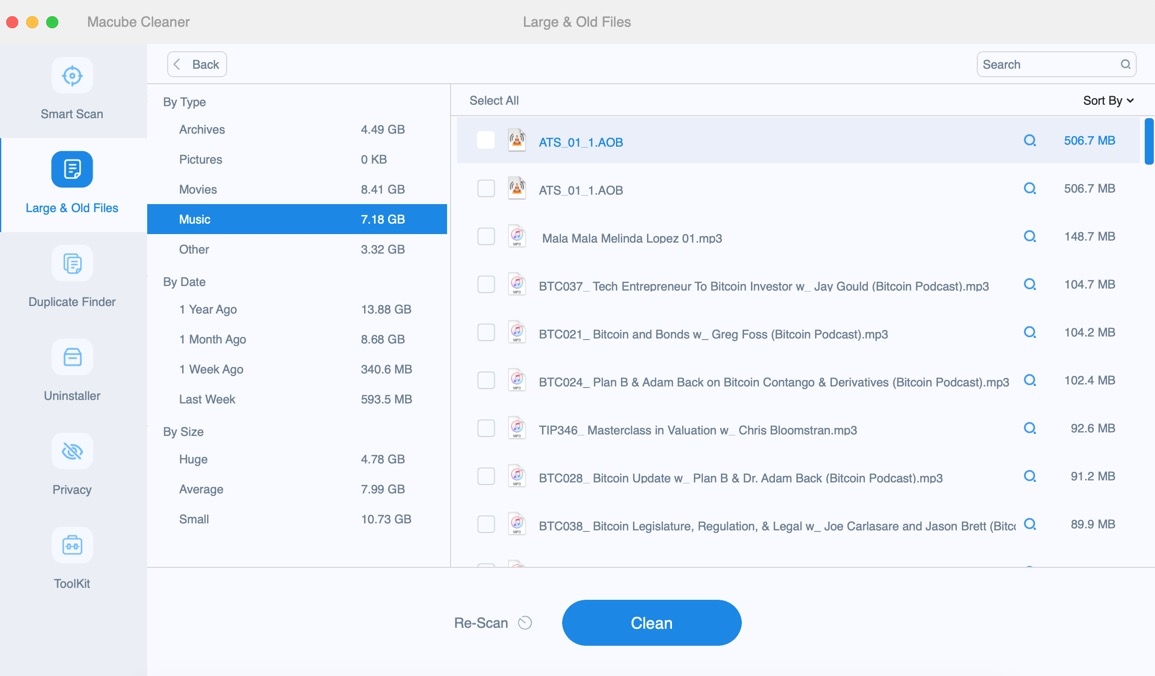Image resolution: width=1155 pixels, height=676 pixels.
Task: Select the Music type category
Action: pos(297,219)
